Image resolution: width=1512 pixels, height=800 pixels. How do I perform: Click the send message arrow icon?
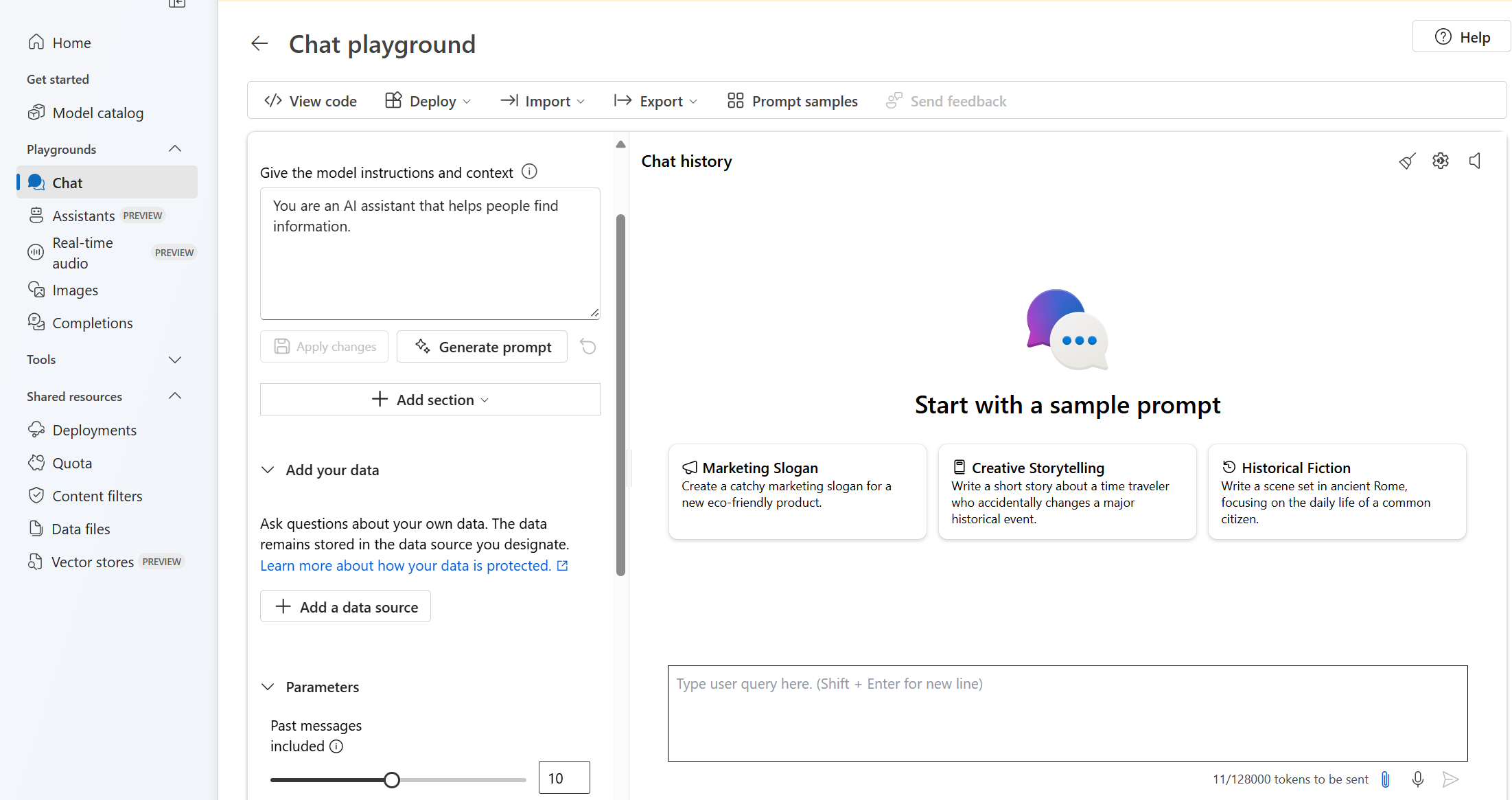(1450, 779)
